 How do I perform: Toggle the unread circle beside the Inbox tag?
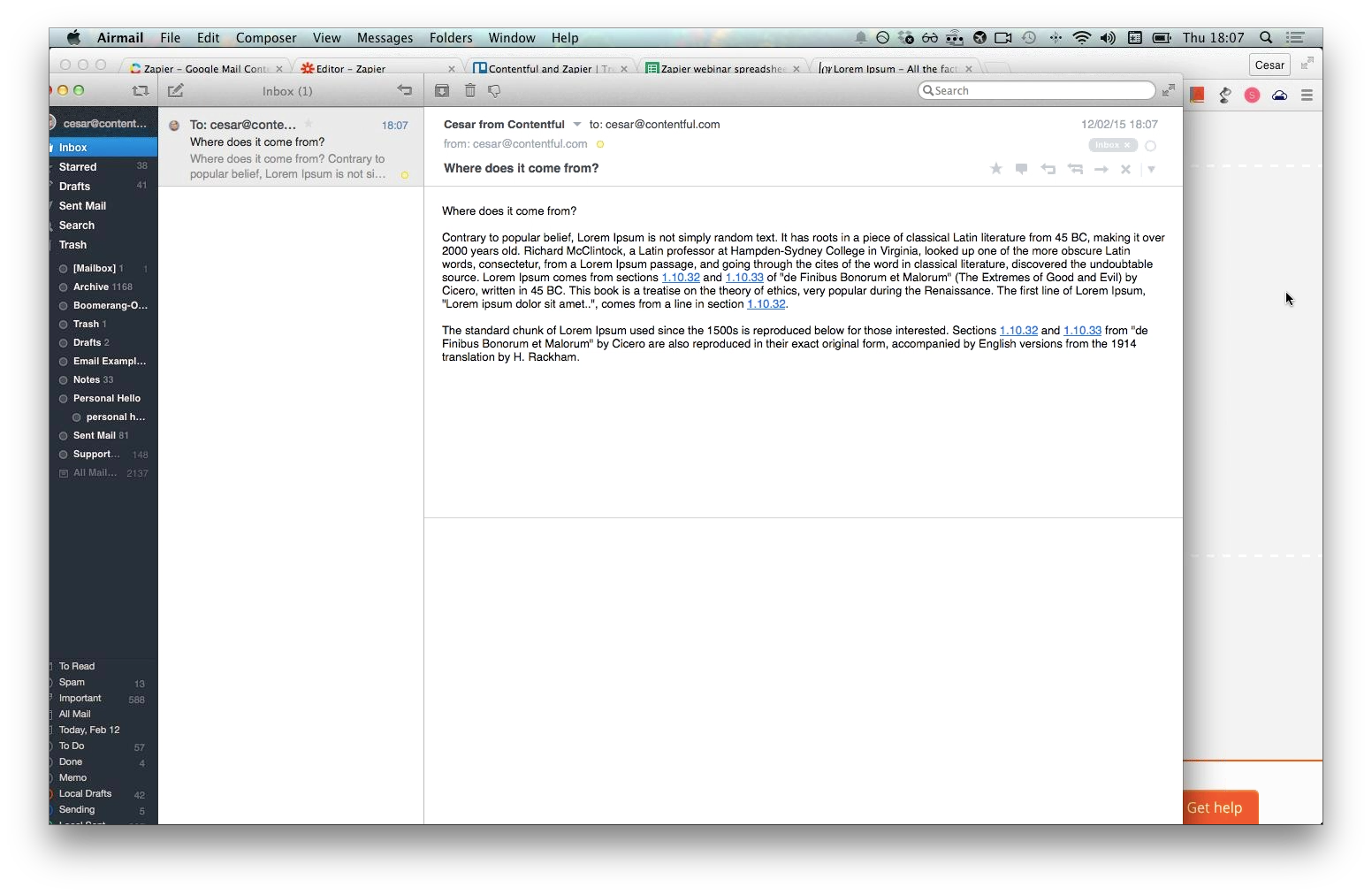1151,146
